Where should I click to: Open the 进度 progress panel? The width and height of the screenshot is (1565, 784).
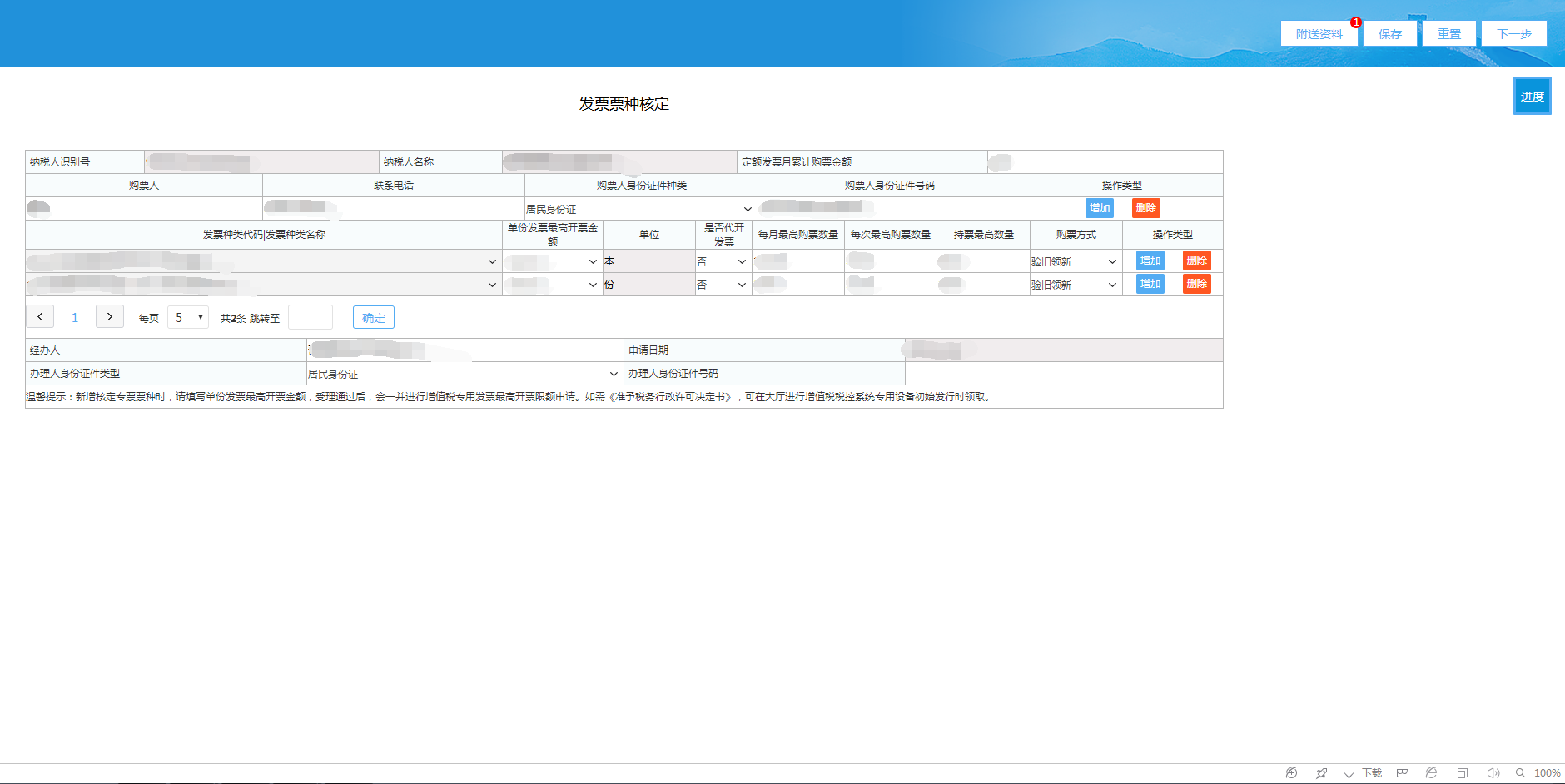pyautogui.click(x=1533, y=96)
